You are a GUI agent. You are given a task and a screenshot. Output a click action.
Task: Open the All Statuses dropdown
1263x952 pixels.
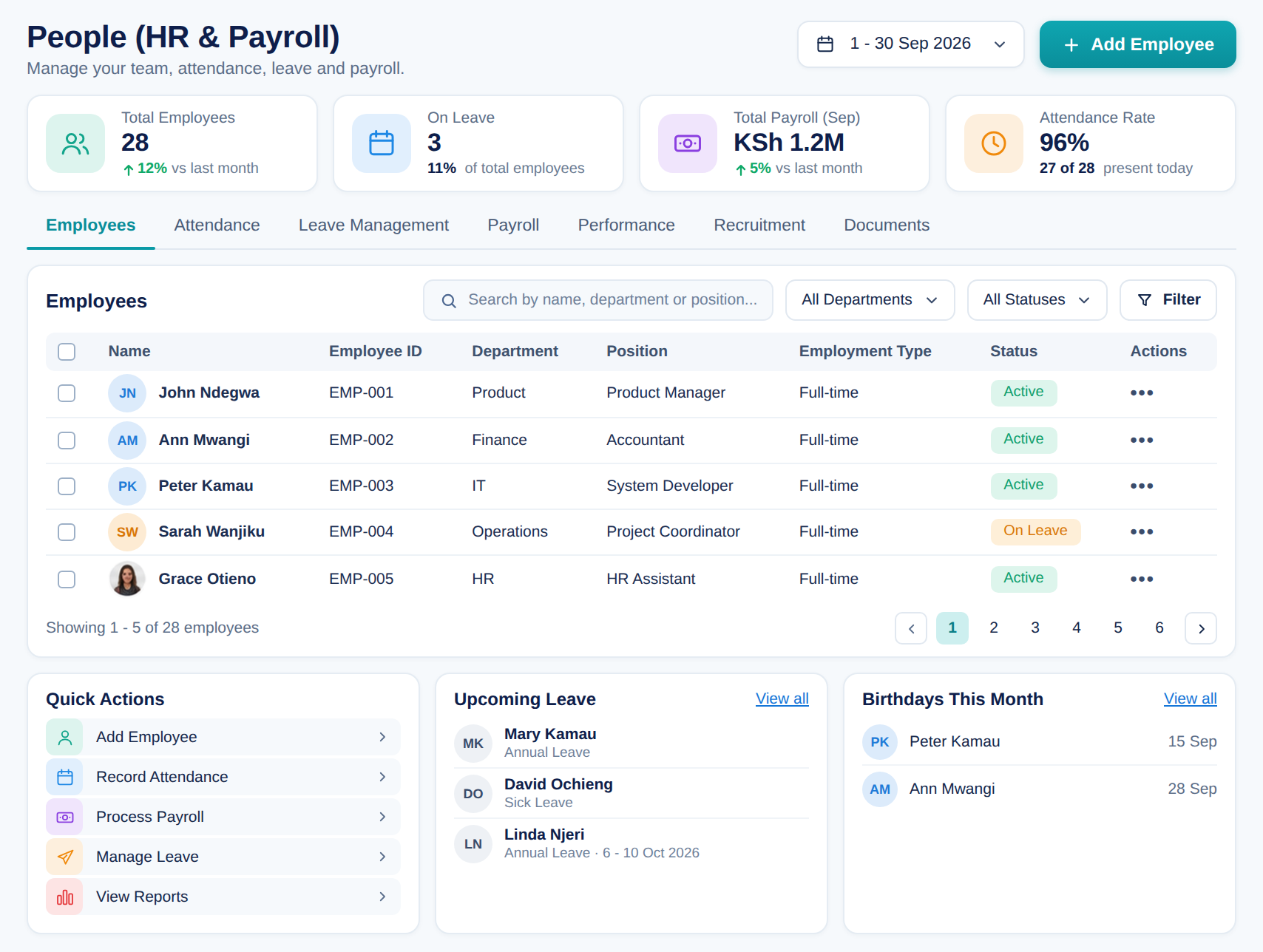(1037, 300)
